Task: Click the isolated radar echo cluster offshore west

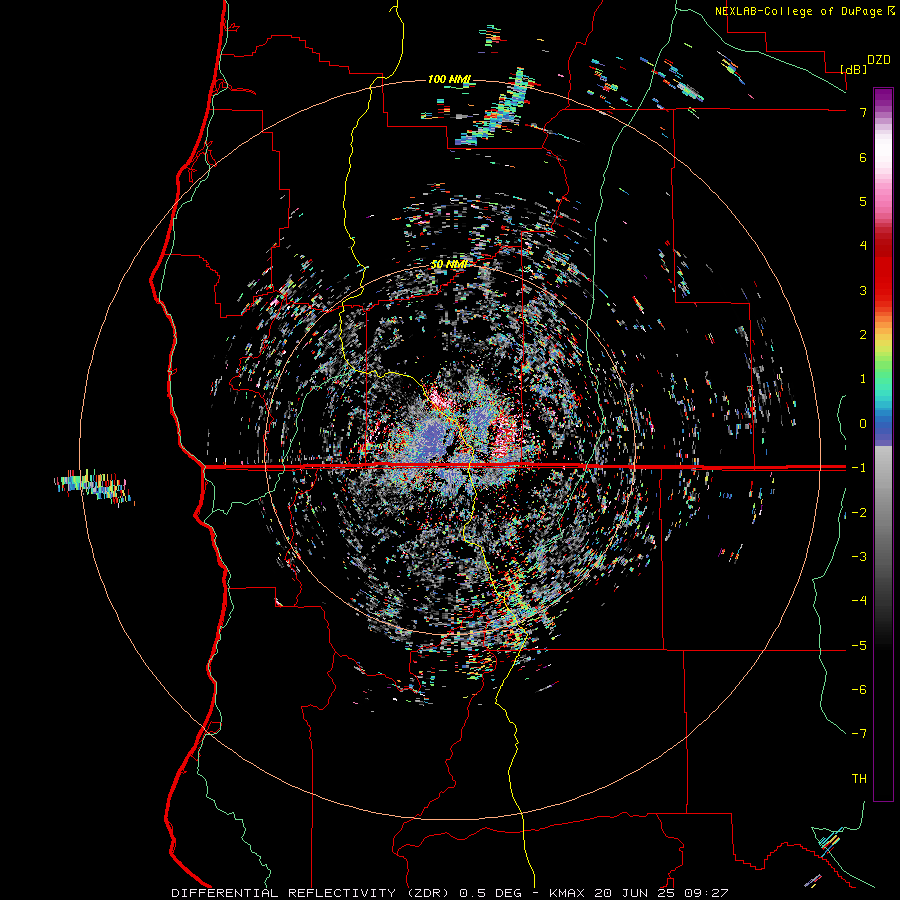Action: [94, 487]
